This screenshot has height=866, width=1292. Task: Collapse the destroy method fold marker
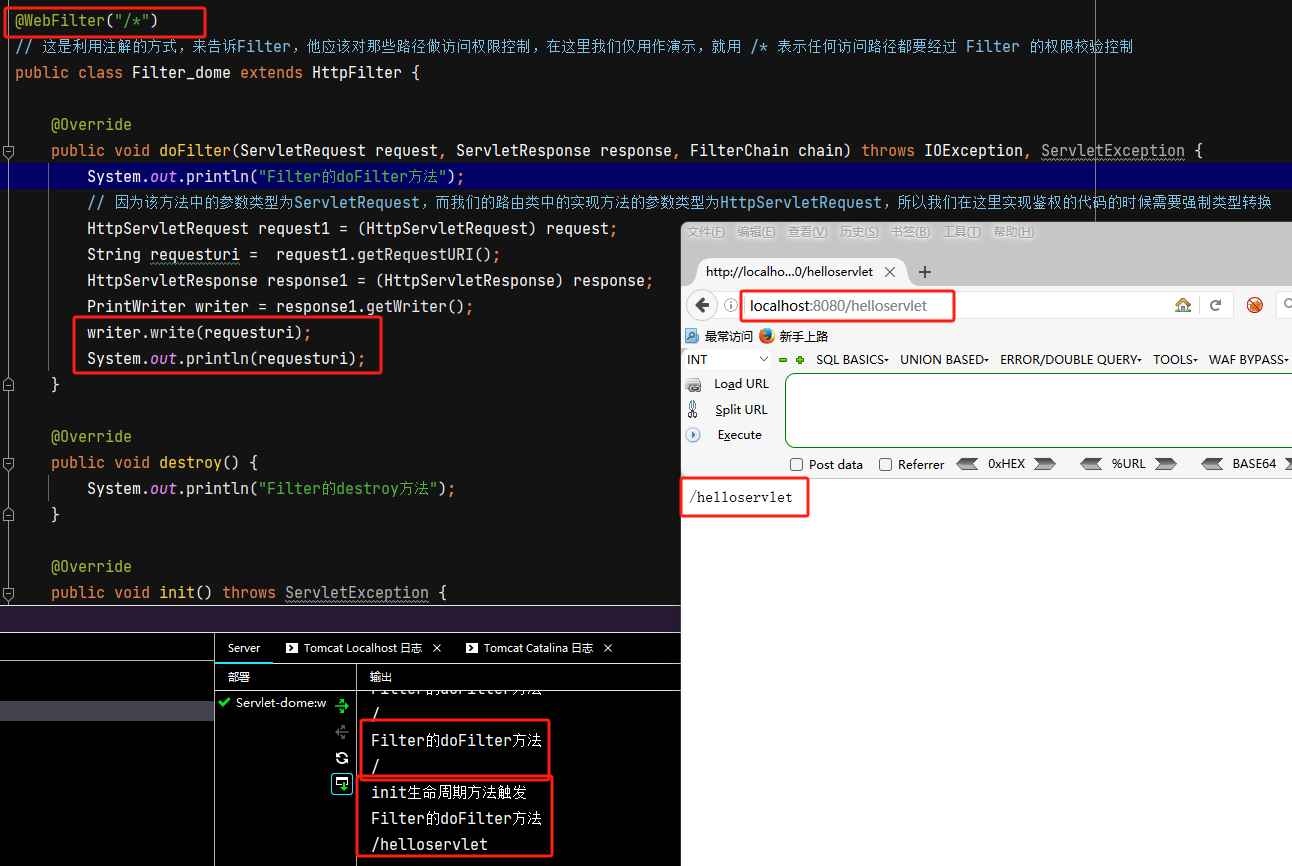(x=8, y=463)
